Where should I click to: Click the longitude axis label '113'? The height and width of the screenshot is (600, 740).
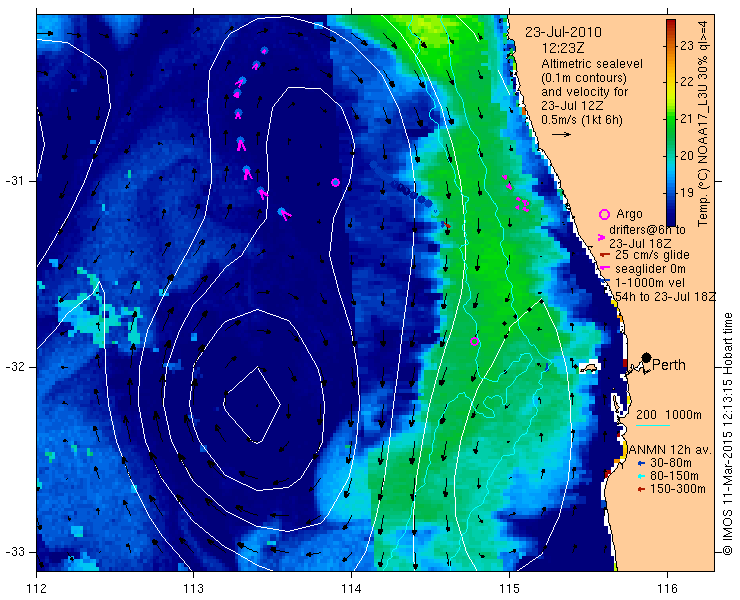point(193,589)
